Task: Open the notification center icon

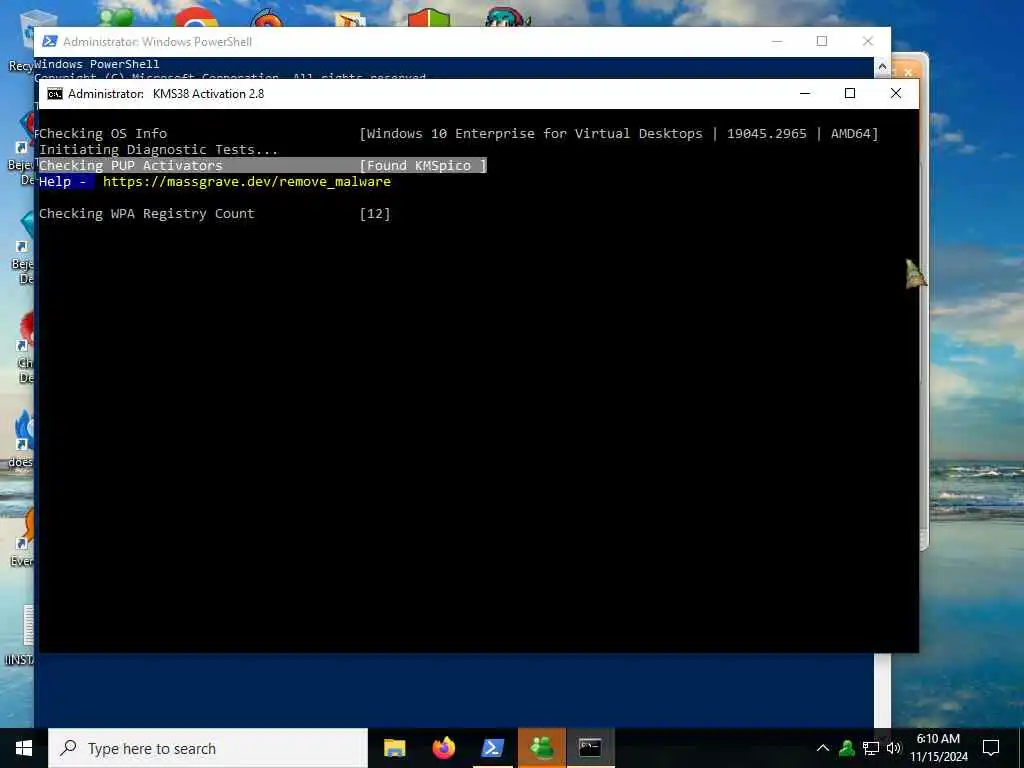Action: pos(991,748)
